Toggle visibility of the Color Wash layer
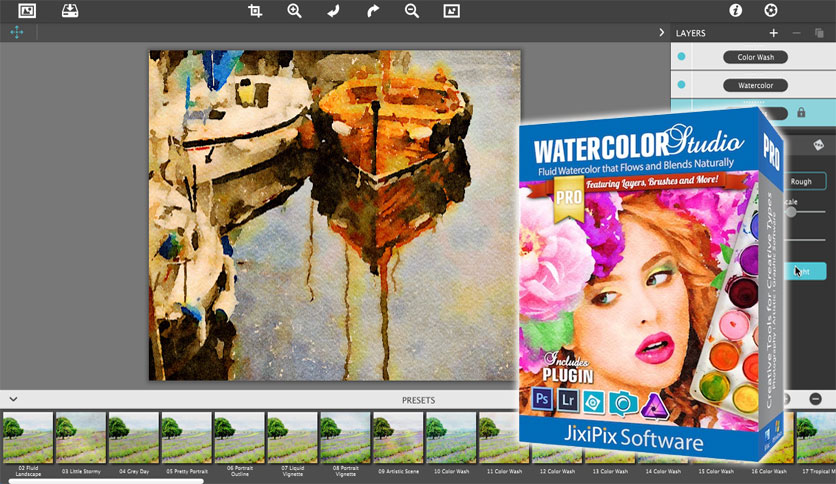This screenshot has width=836, height=484. pyautogui.click(x=681, y=57)
